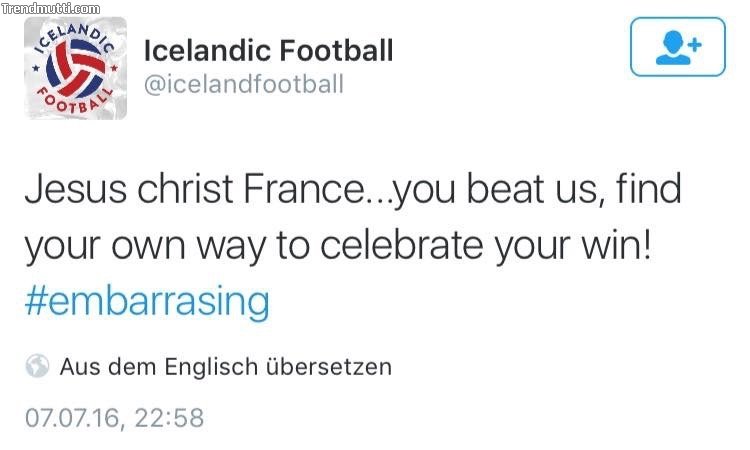The image size is (750, 450).
Task: Open the Icelandic Football profile picture
Action: [75, 68]
